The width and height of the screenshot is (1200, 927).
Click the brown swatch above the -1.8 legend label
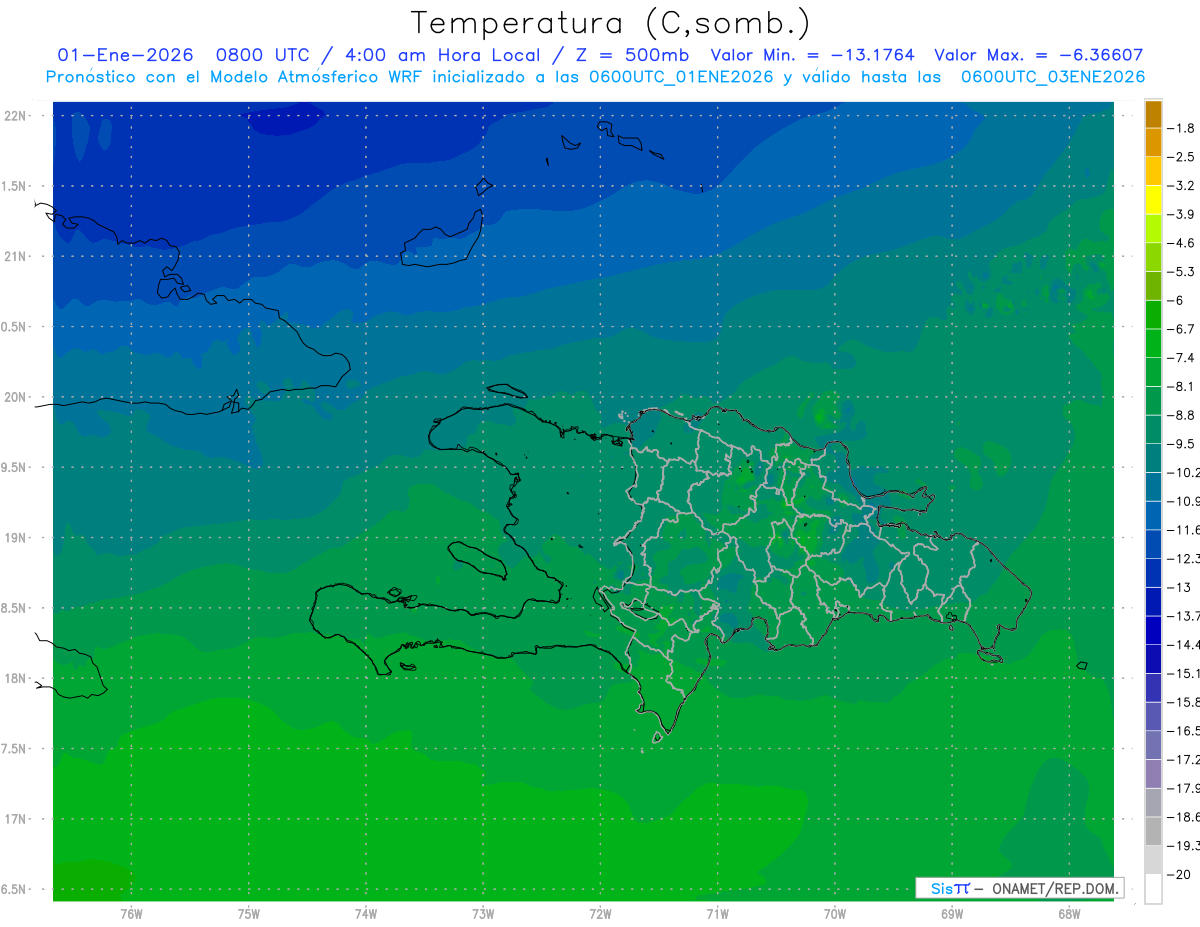(1153, 114)
